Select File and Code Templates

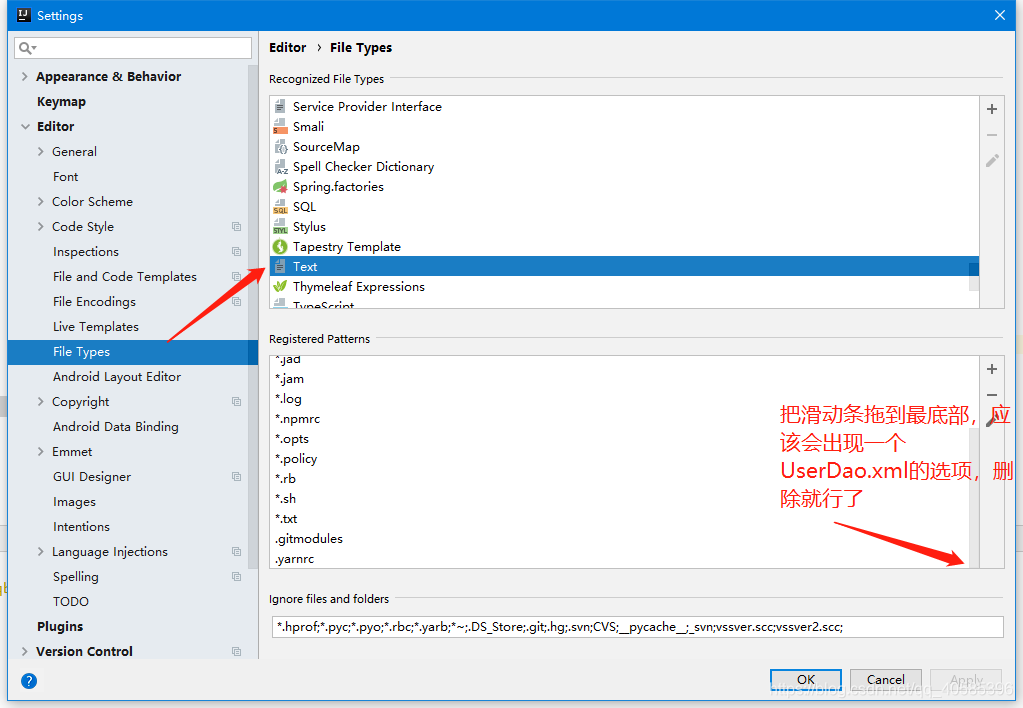(125, 277)
